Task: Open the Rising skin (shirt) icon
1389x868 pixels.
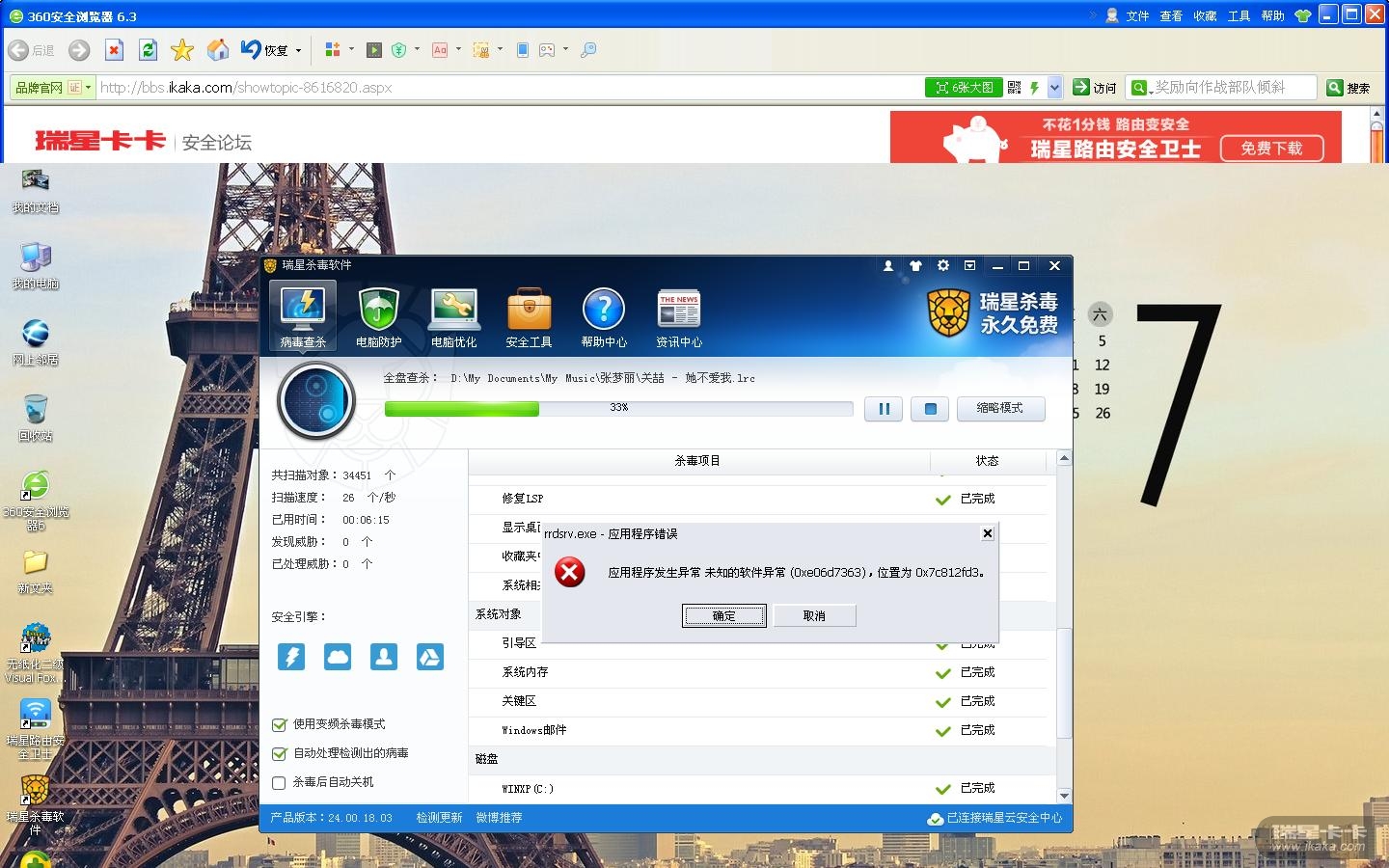Action: 915,265
